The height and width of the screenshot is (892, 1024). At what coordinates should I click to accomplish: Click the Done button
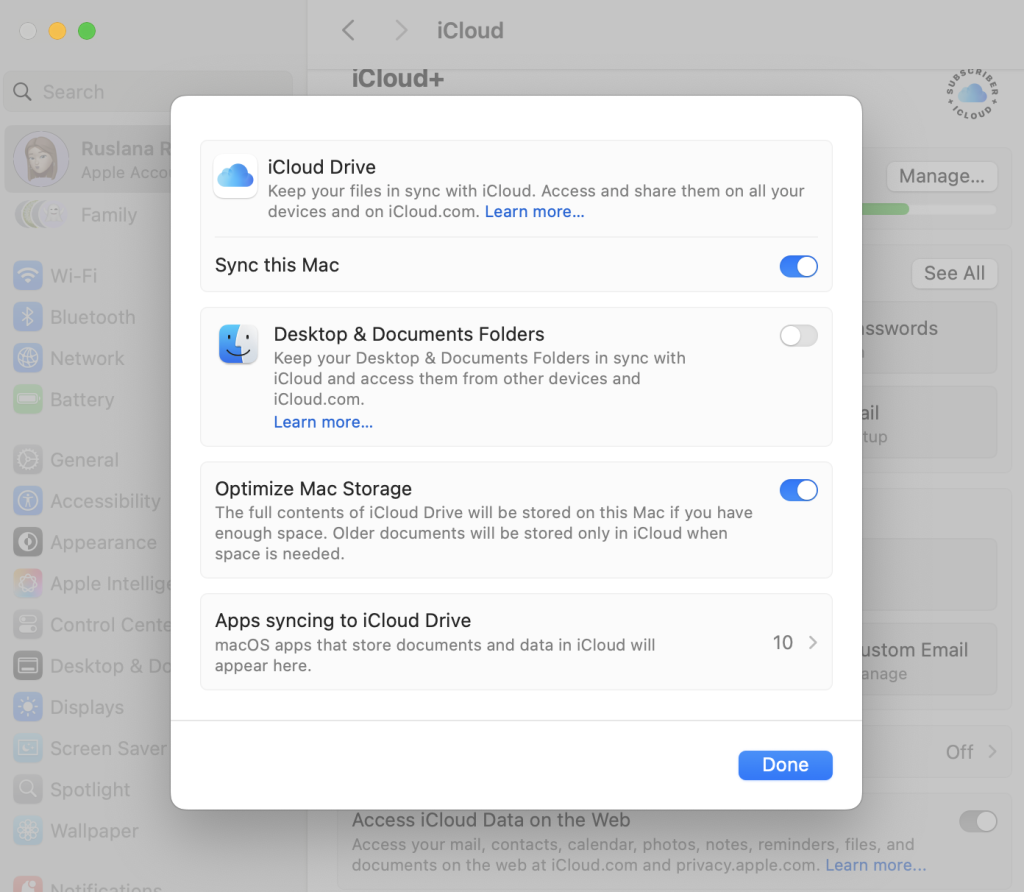tap(785, 765)
